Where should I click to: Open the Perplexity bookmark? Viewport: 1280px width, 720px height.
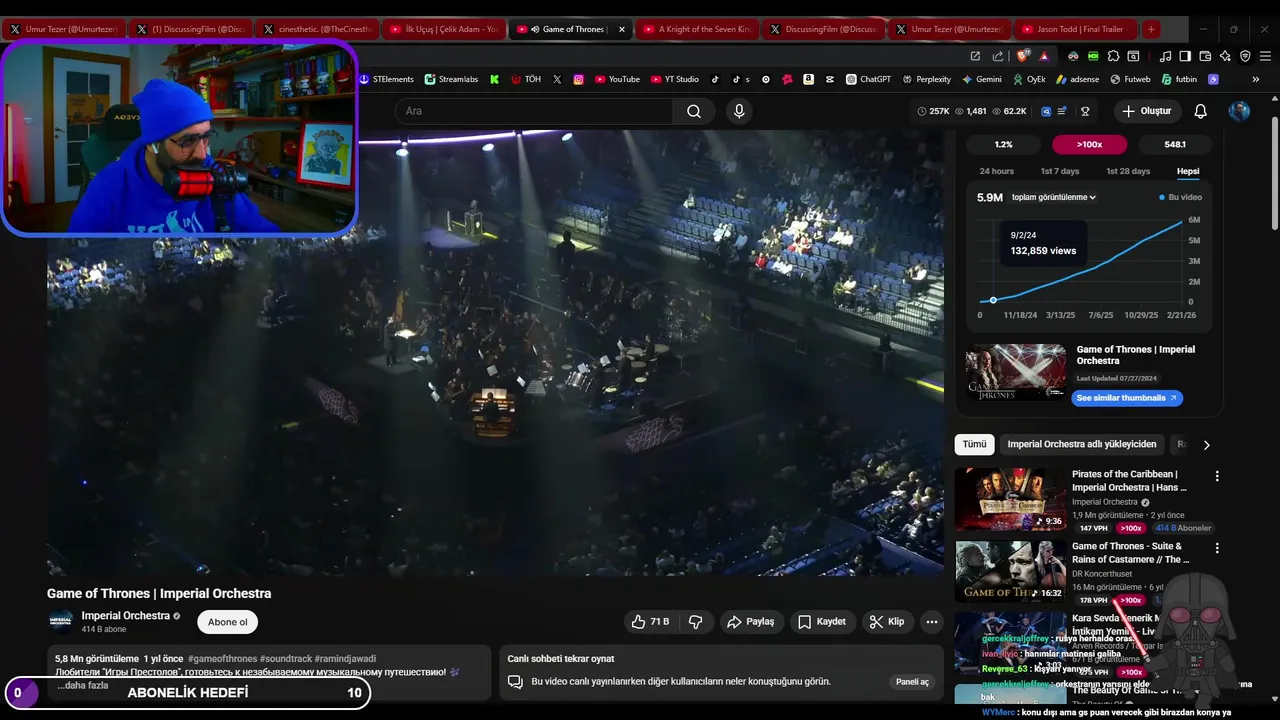click(926, 79)
